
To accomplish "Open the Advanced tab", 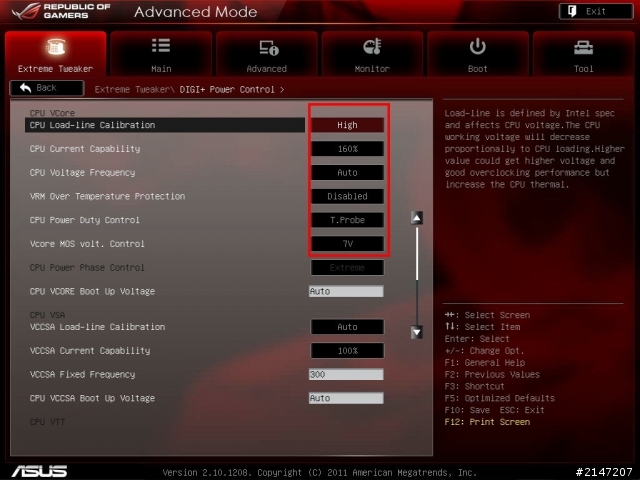I will pyautogui.click(x=267, y=53).
